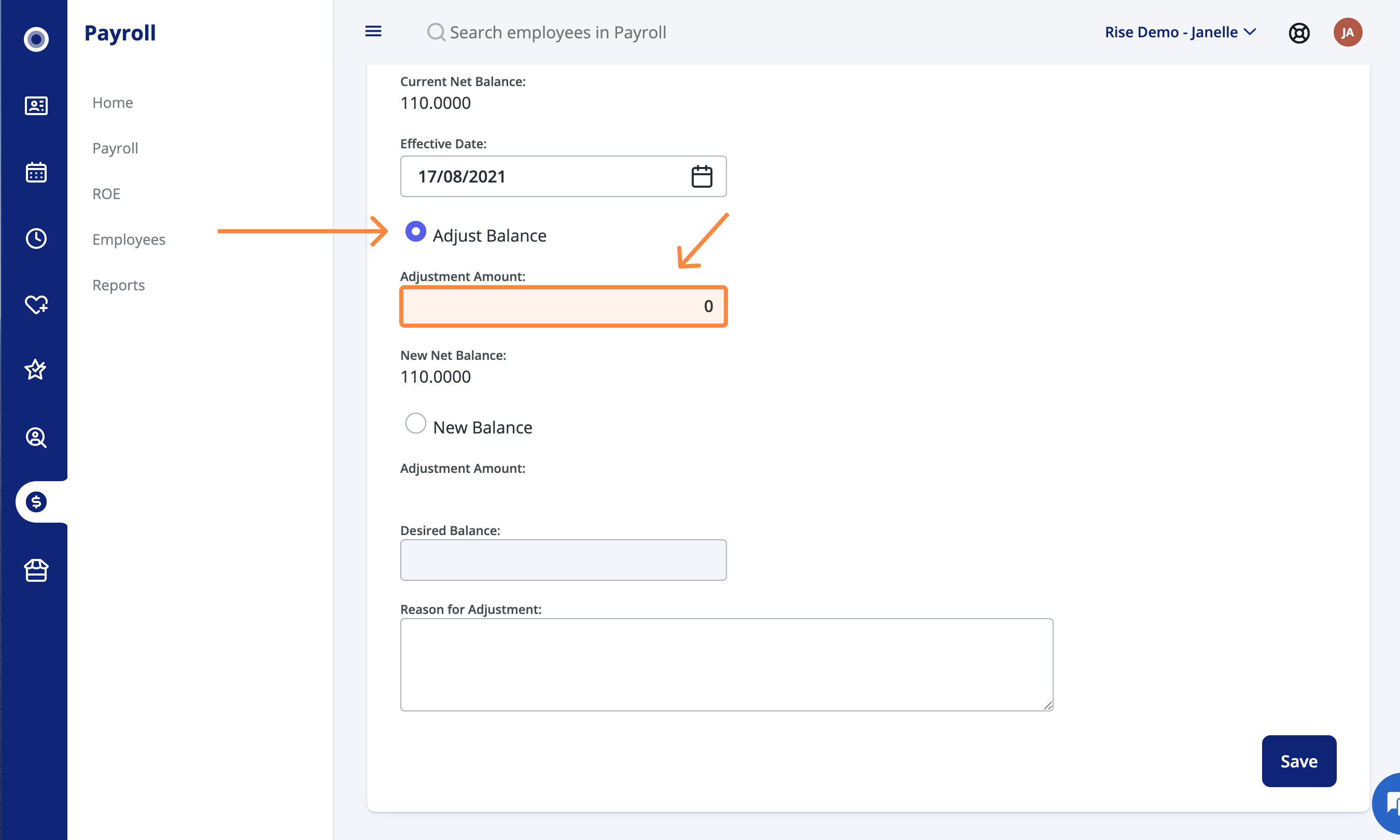Image resolution: width=1400 pixels, height=840 pixels.
Task: Select the Adjust Balance radio button
Action: tap(415, 231)
